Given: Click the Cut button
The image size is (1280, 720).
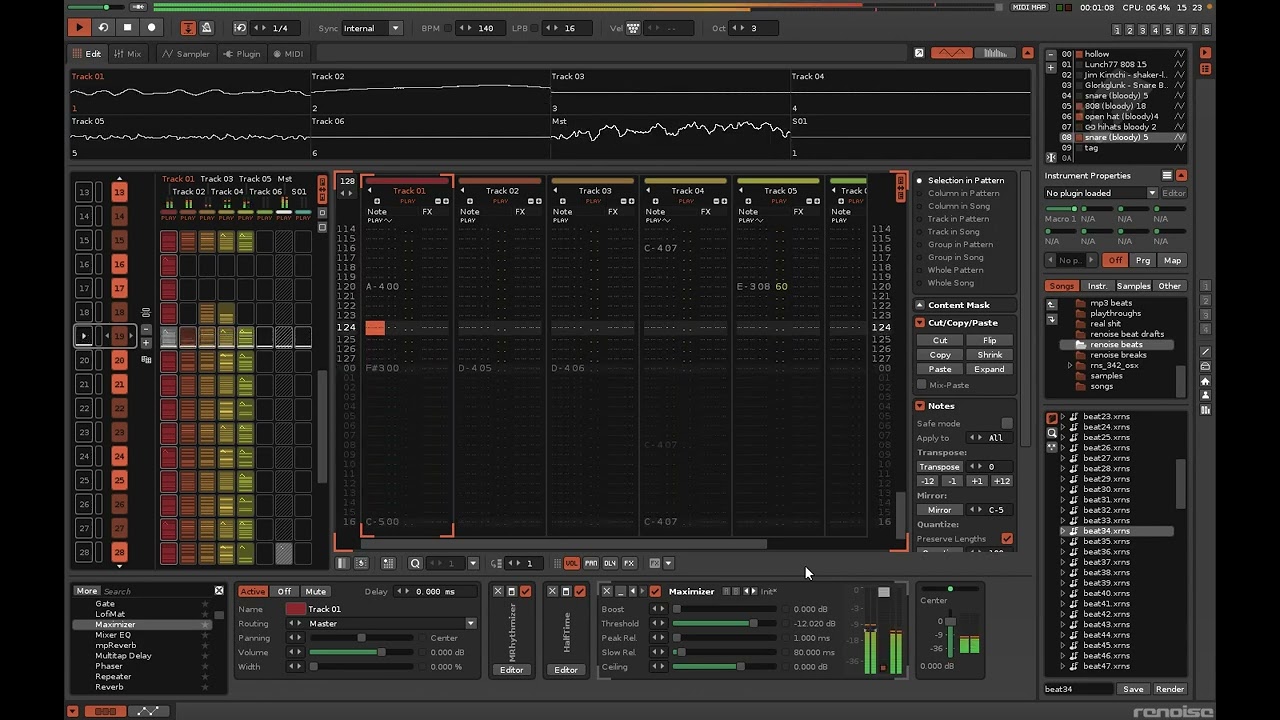Looking at the screenshot, I should click(940, 340).
